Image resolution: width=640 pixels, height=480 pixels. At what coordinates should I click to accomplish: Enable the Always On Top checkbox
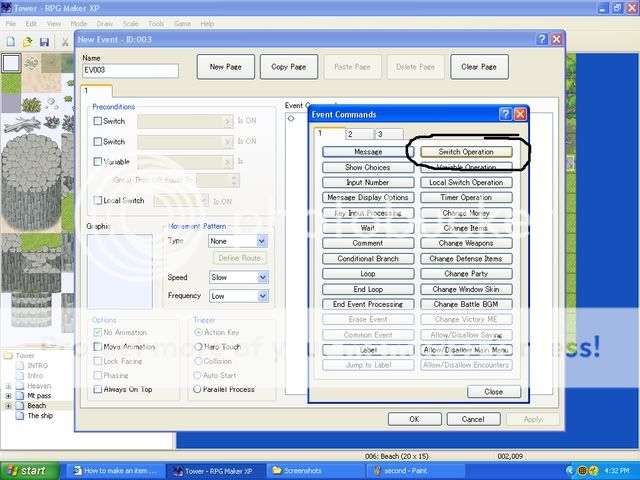[97, 389]
